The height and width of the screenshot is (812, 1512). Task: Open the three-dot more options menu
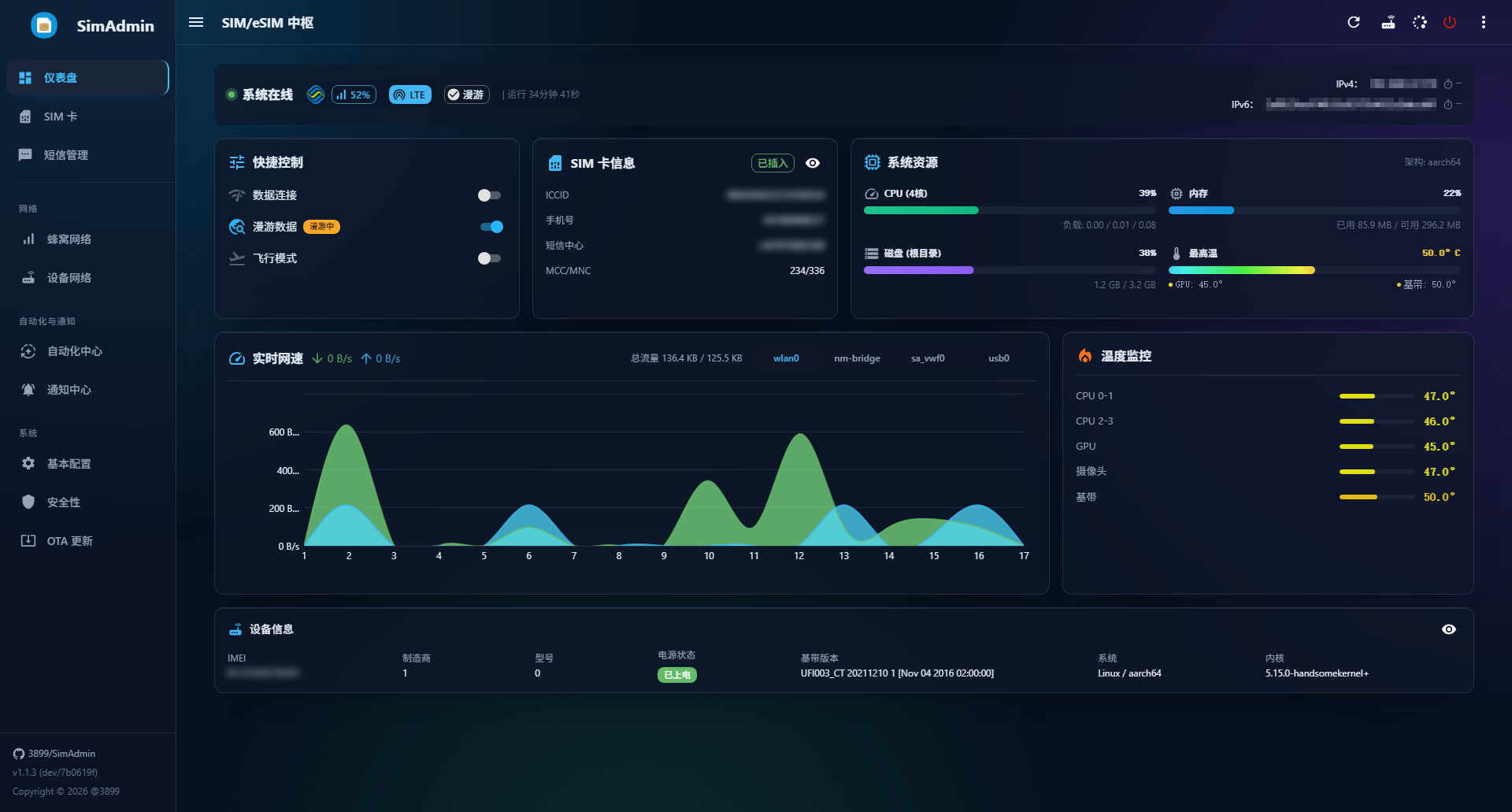tap(1484, 23)
